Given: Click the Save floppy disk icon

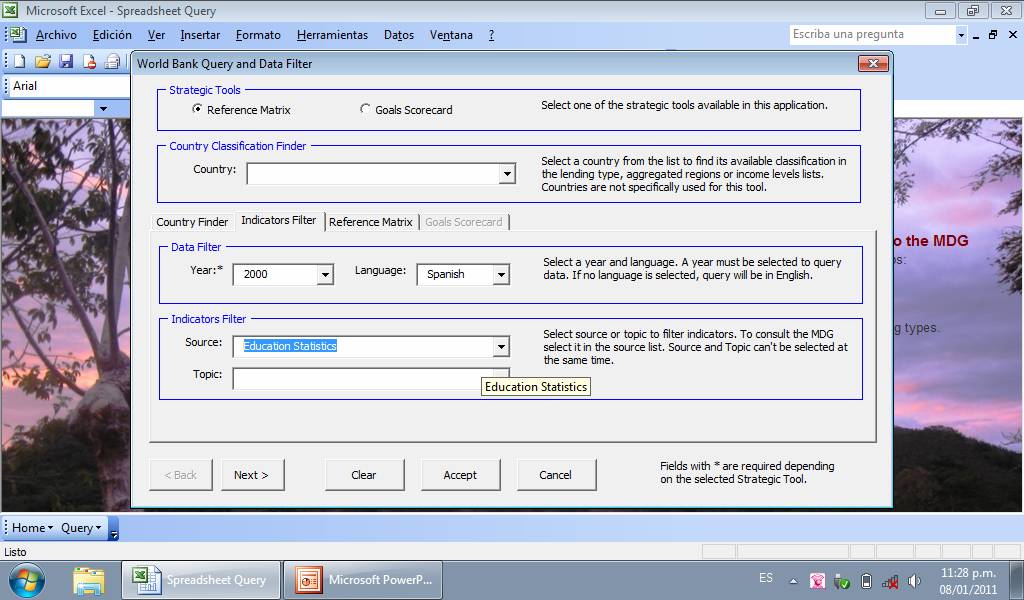Looking at the screenshot, I should (66, 61).
